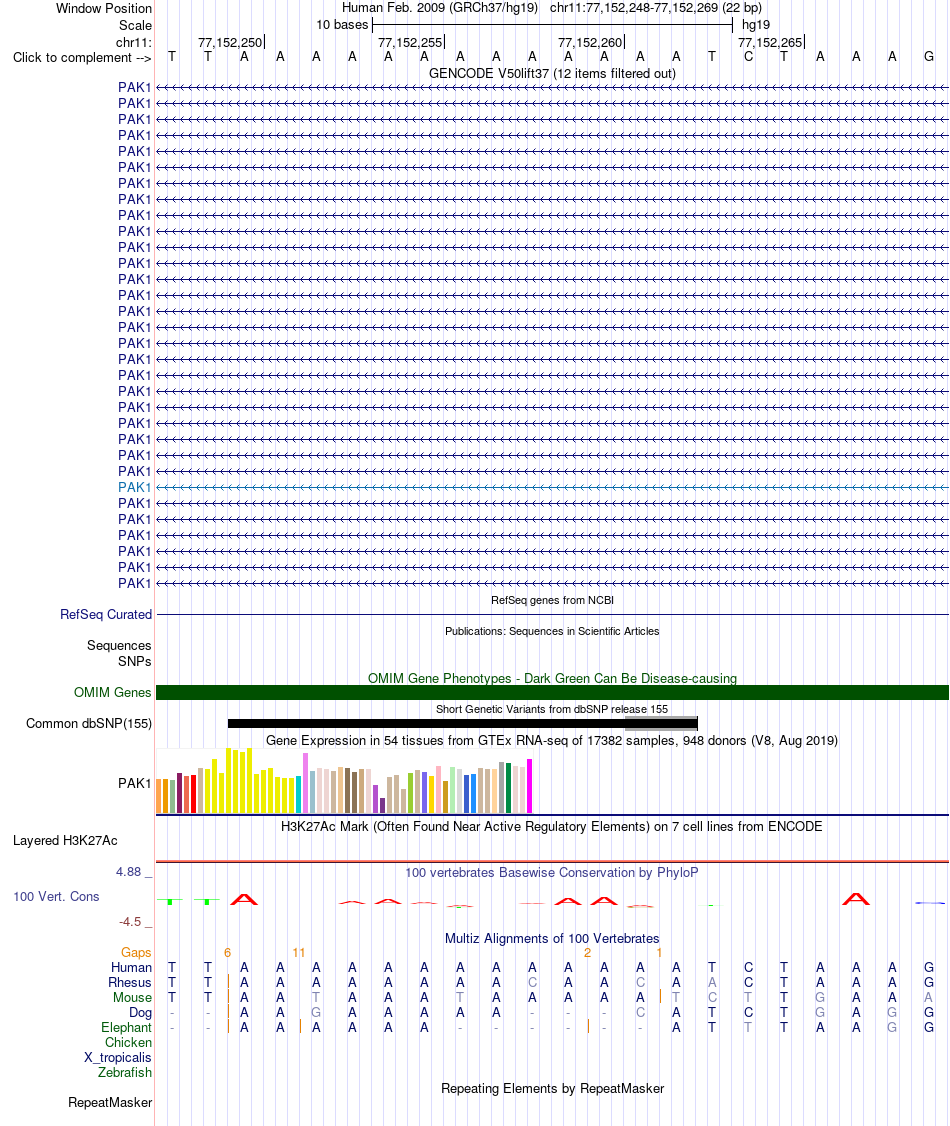This screenshot has height=1126, width=950.
Task: Click the OMIM Genes track label
Action: [x=112, y=692]
